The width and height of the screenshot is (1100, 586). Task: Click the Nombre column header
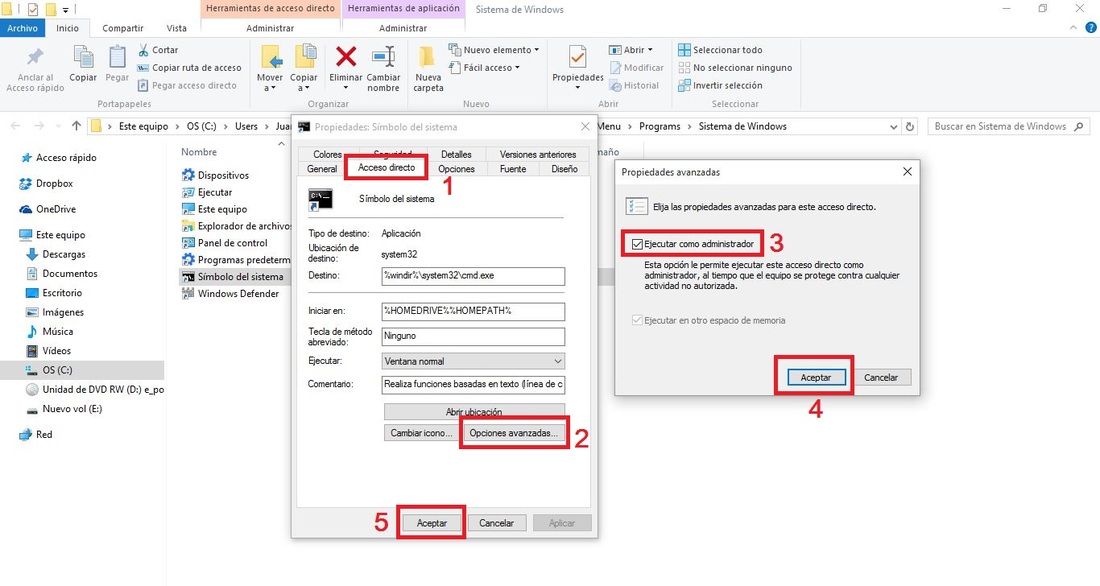pyautogui.click(x=199, y=152)
